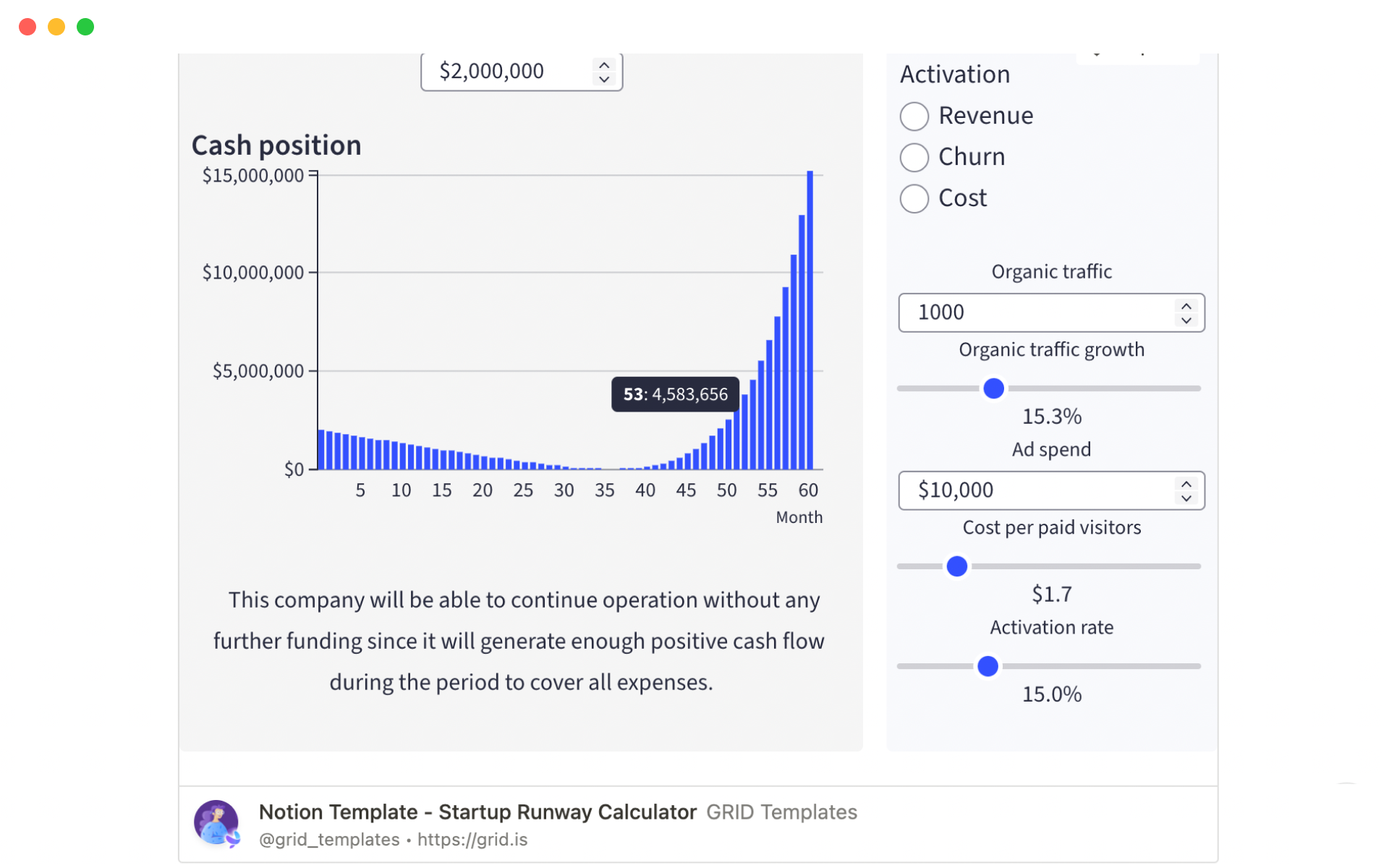The height and width of the screenshot is (868, 1389).
Task: Decrease Ad spend with down arrow
Action: coord(1186,498)
